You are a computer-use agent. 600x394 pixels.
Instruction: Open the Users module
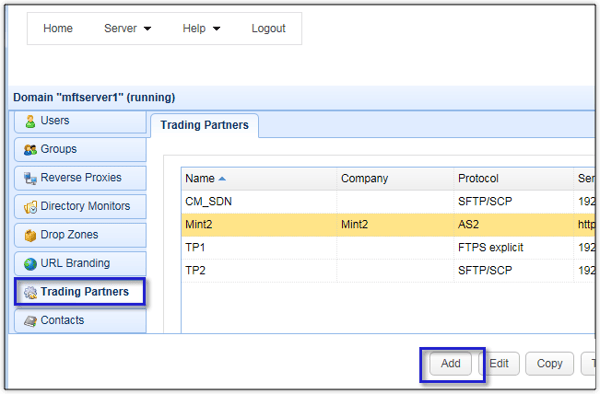80,121
